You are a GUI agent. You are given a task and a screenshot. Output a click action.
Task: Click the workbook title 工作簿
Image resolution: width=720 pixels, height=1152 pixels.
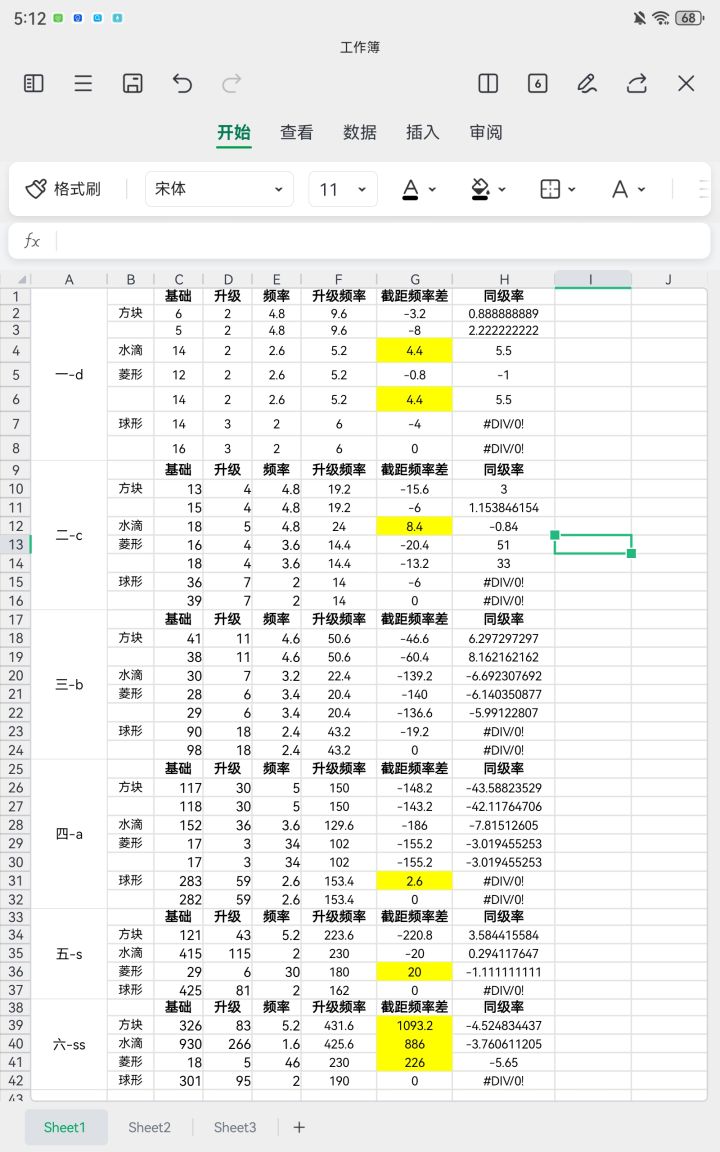pos(360,47)
